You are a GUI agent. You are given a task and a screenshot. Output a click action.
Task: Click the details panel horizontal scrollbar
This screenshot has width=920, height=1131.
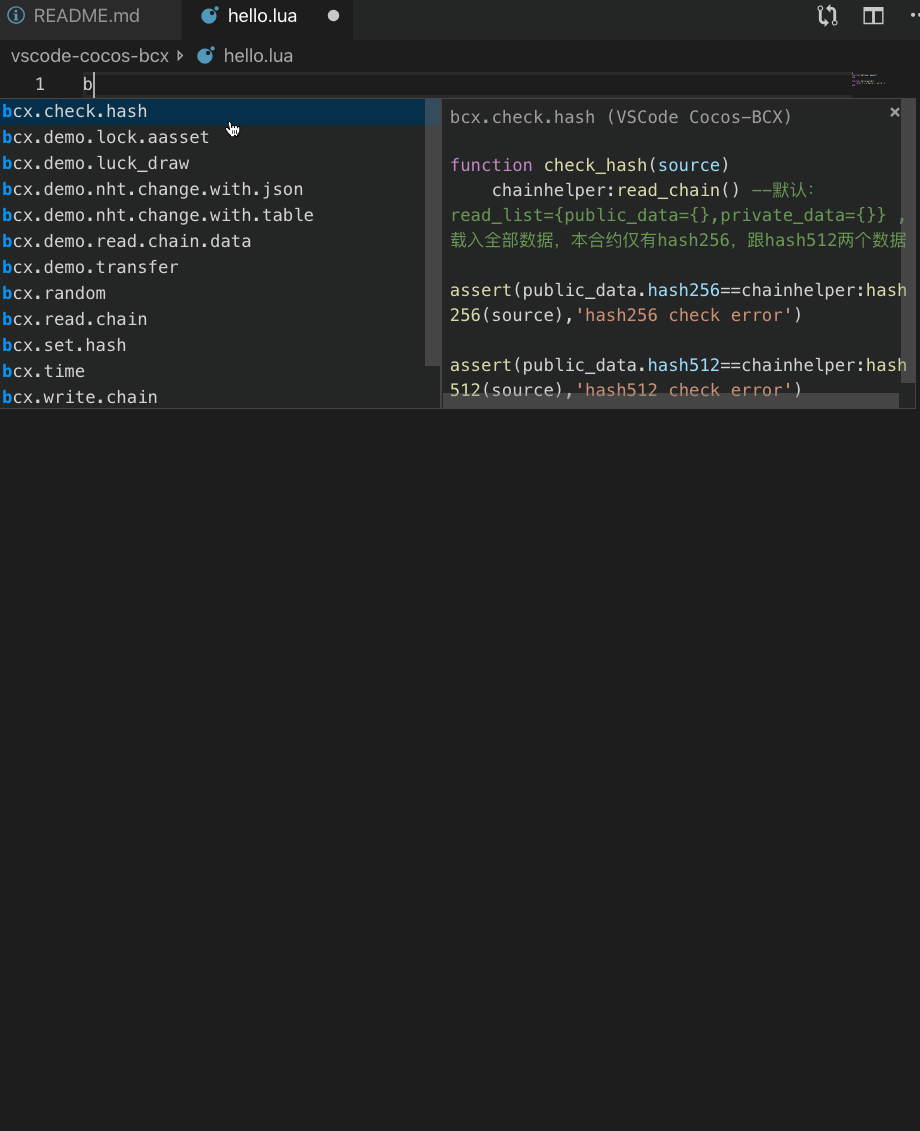pyautogui.click(x=670, y=400)
